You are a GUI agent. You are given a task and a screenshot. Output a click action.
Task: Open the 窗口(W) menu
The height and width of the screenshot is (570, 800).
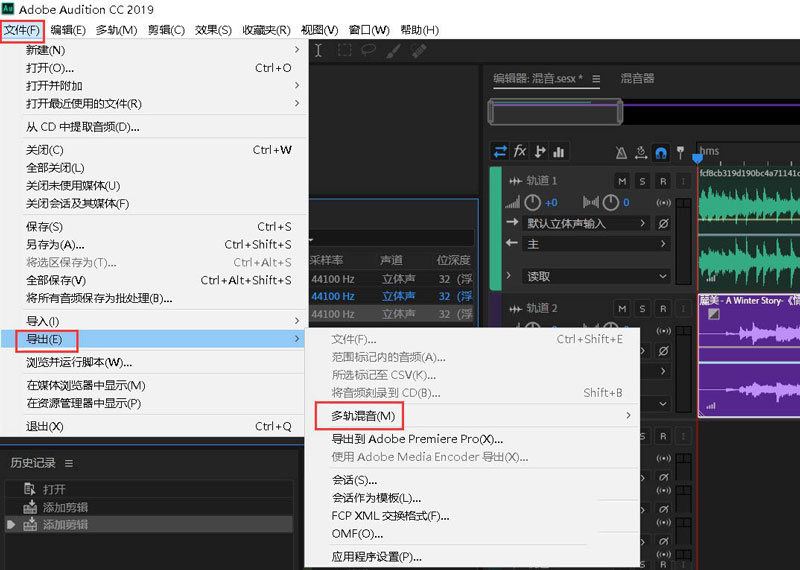(369, 30)
